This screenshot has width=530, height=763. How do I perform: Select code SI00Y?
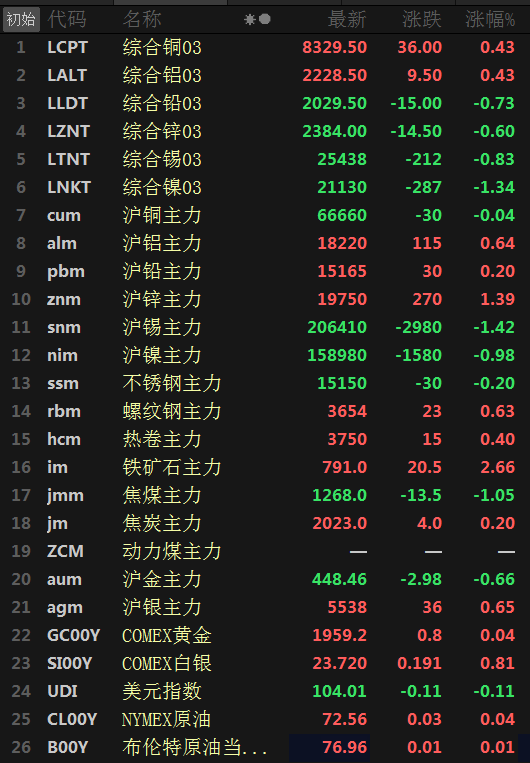coord(69,663)
